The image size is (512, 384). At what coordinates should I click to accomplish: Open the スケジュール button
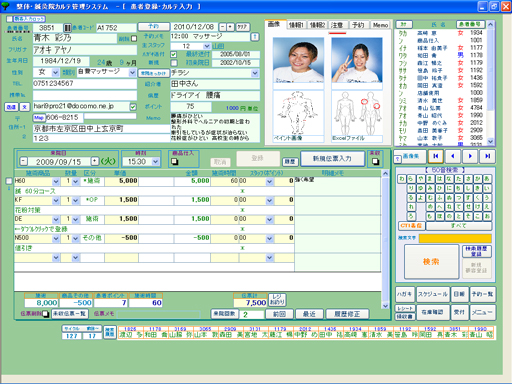(432, 294)
